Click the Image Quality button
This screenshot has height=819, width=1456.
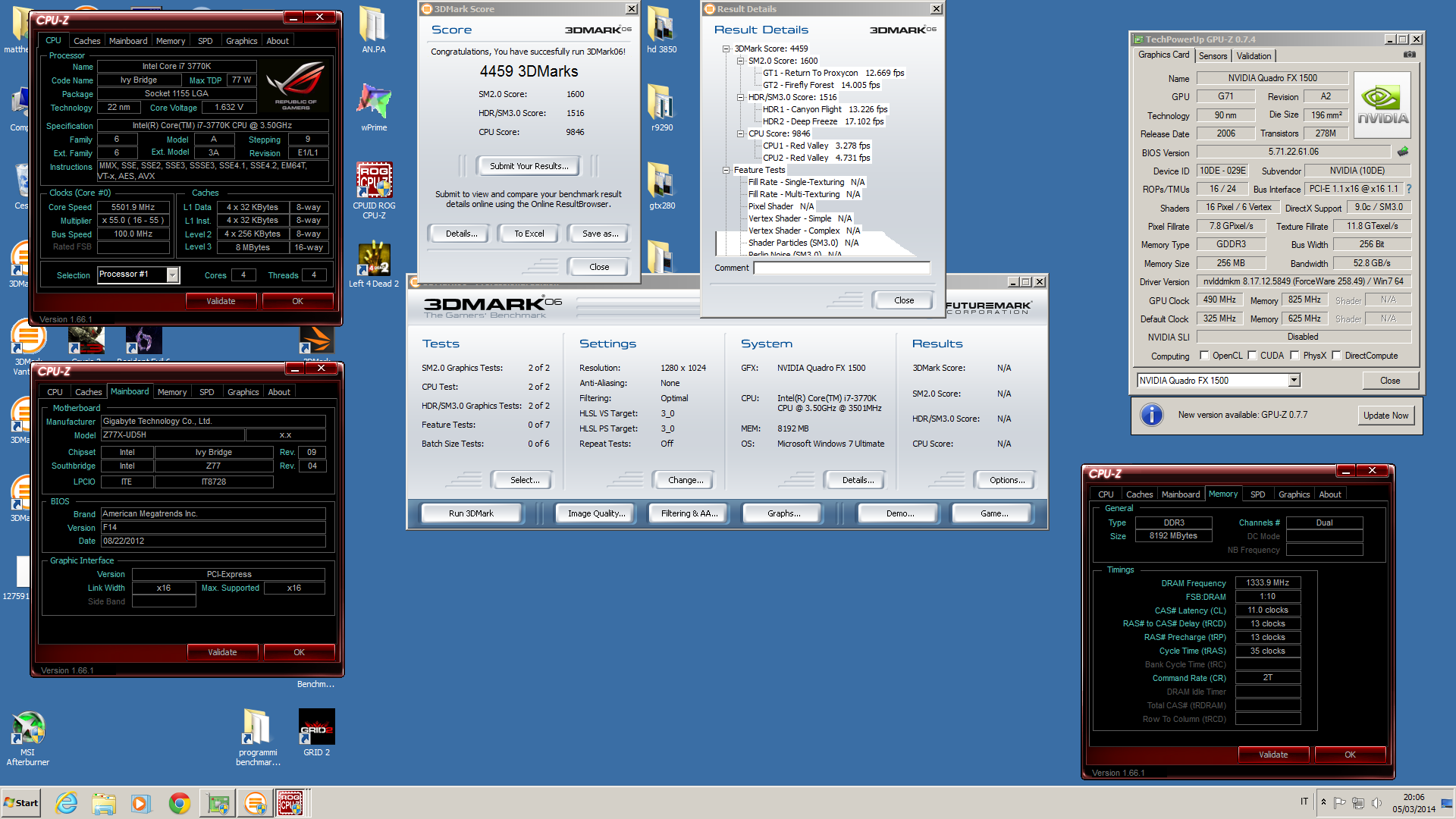click(596, 513)
